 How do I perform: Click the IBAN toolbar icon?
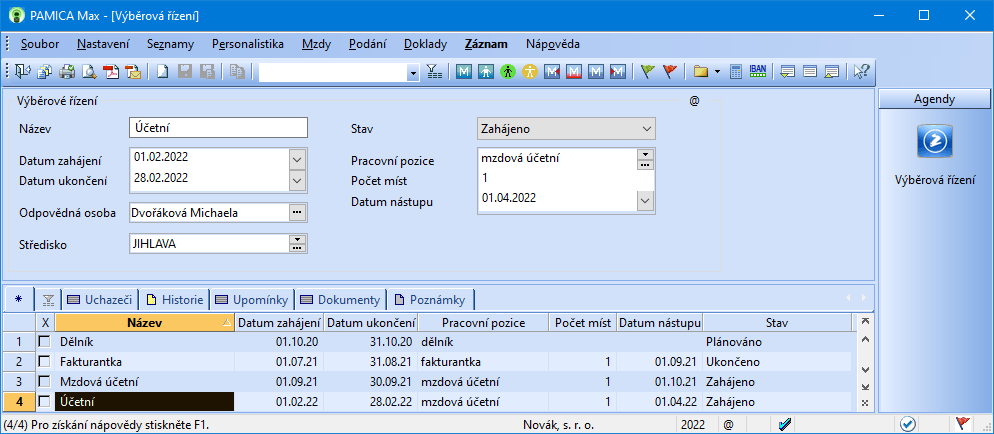pos(757,72)
